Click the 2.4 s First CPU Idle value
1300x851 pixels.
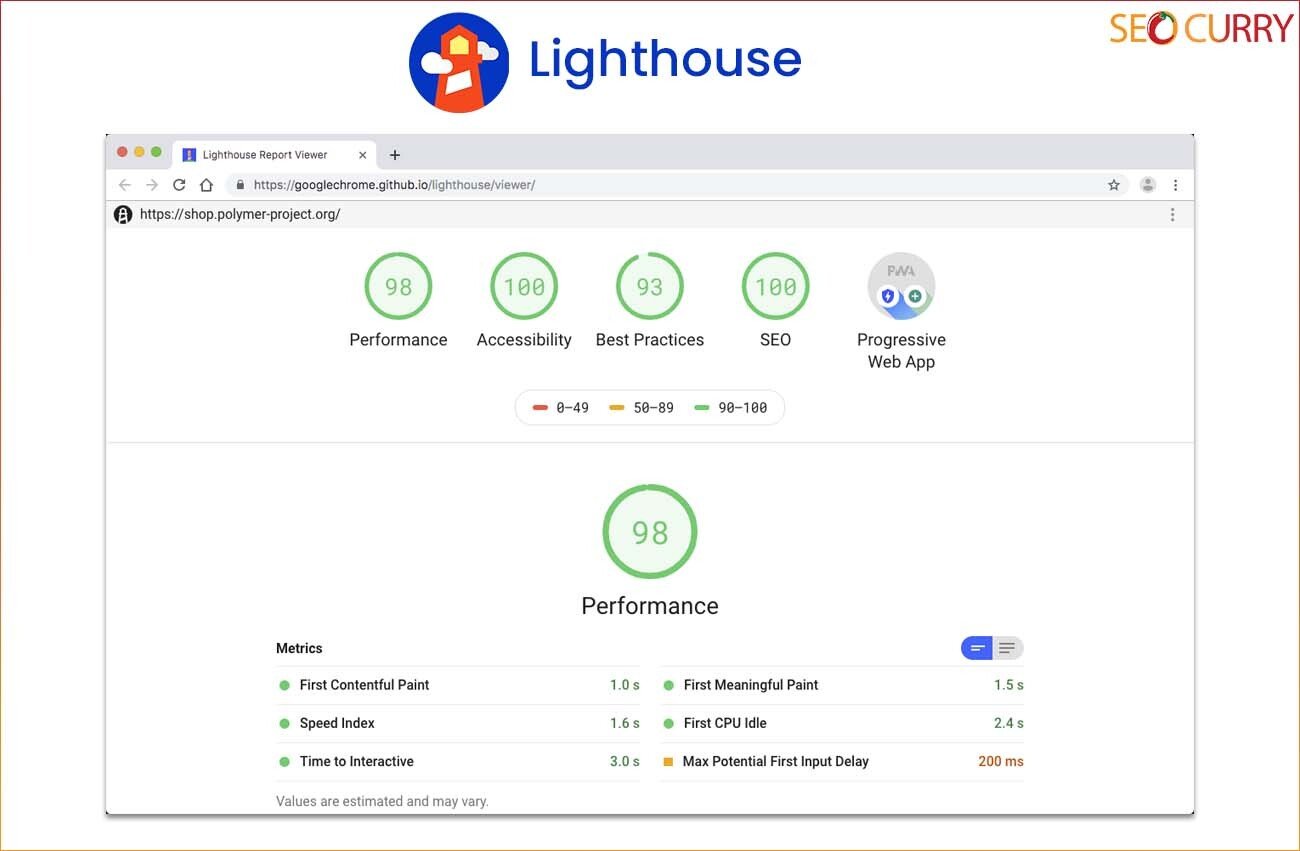pyautogui.click(x=1009, y=723)
